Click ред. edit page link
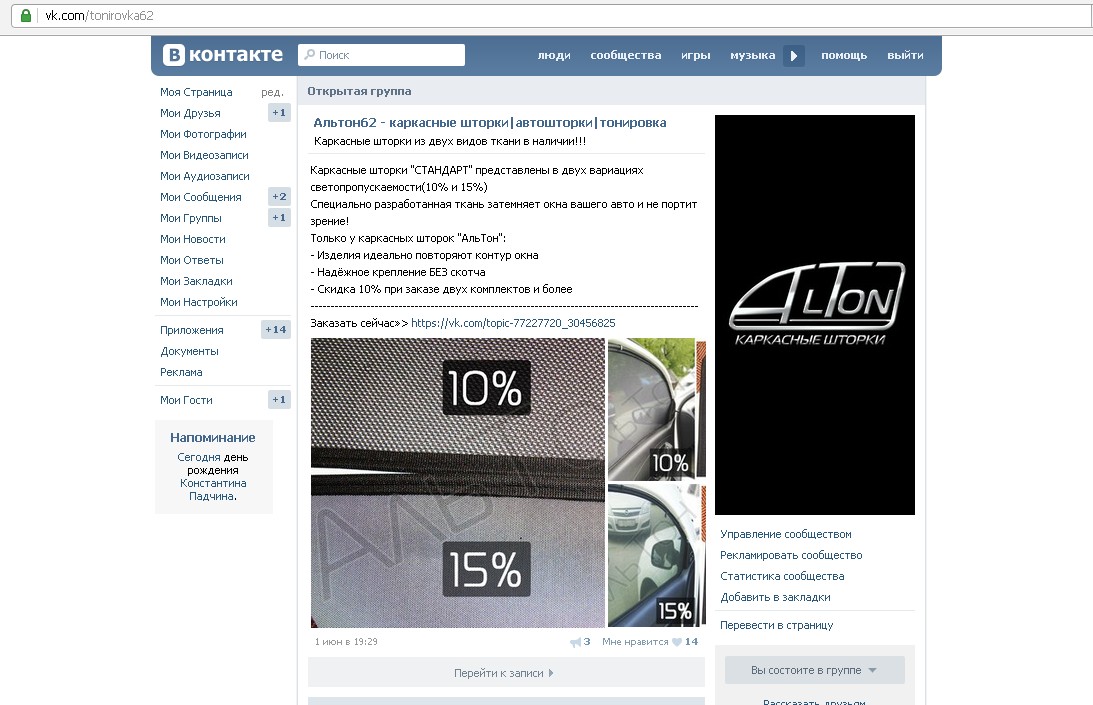Image resolution: width=1093 pixels, height=705 pixels. coord(273,92)
